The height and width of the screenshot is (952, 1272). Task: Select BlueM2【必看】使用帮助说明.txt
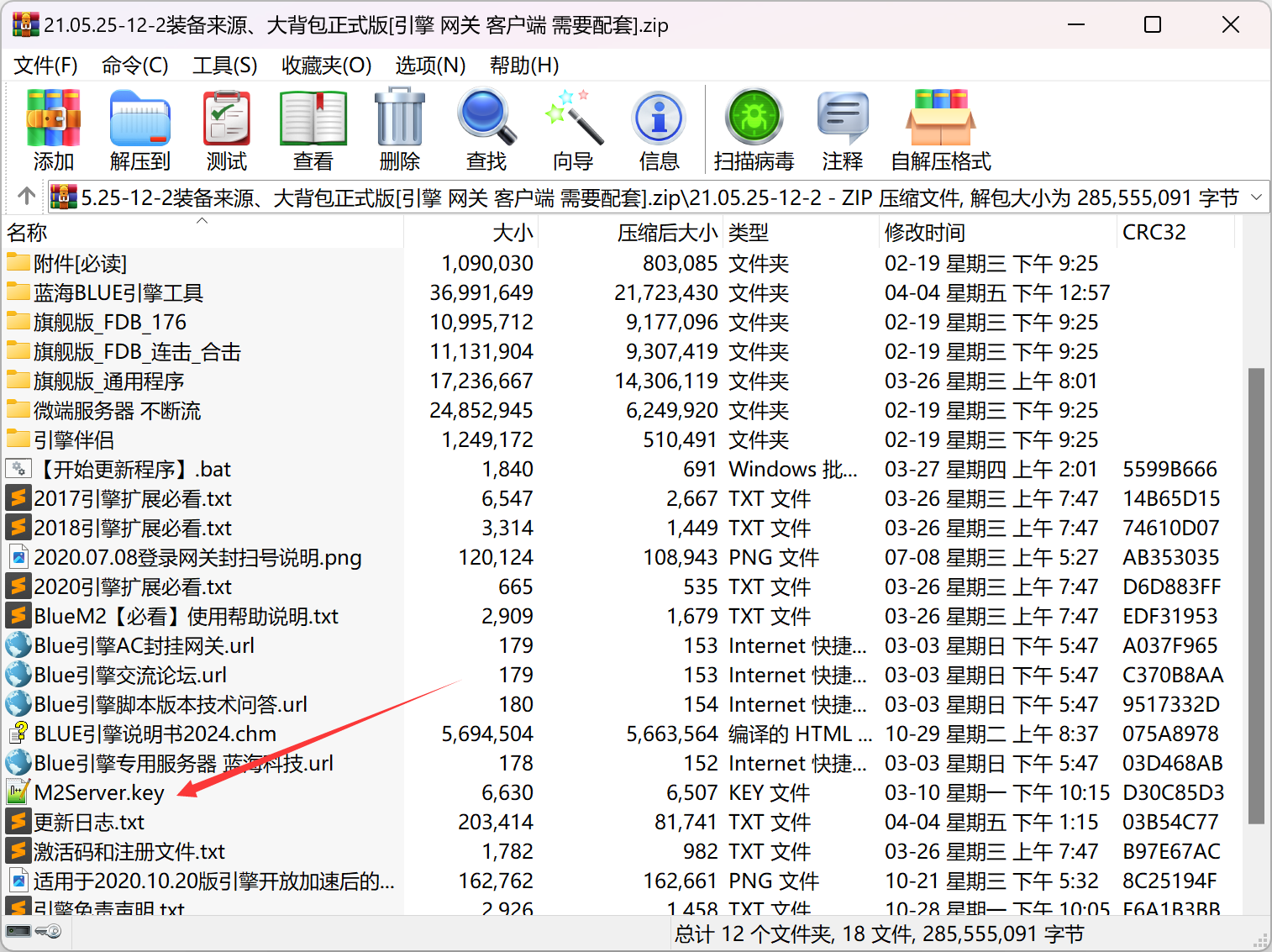click(x=187, y=616)
